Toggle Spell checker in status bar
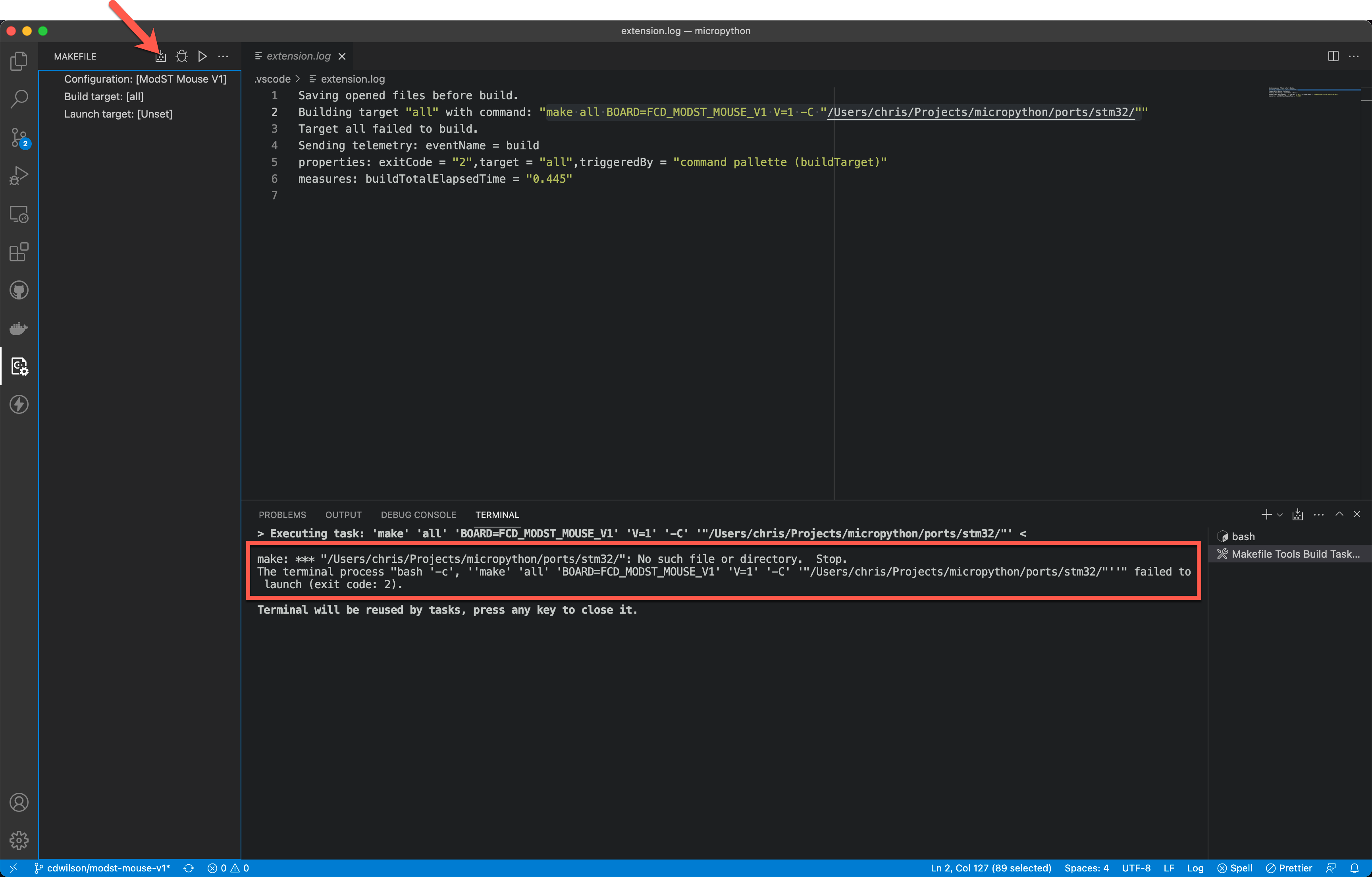The height and width of the screenshot is (877, 1372). point(1235,868)
